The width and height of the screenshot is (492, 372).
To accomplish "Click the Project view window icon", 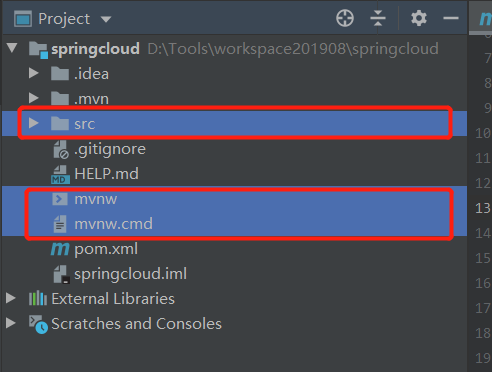I will point(23,19).
